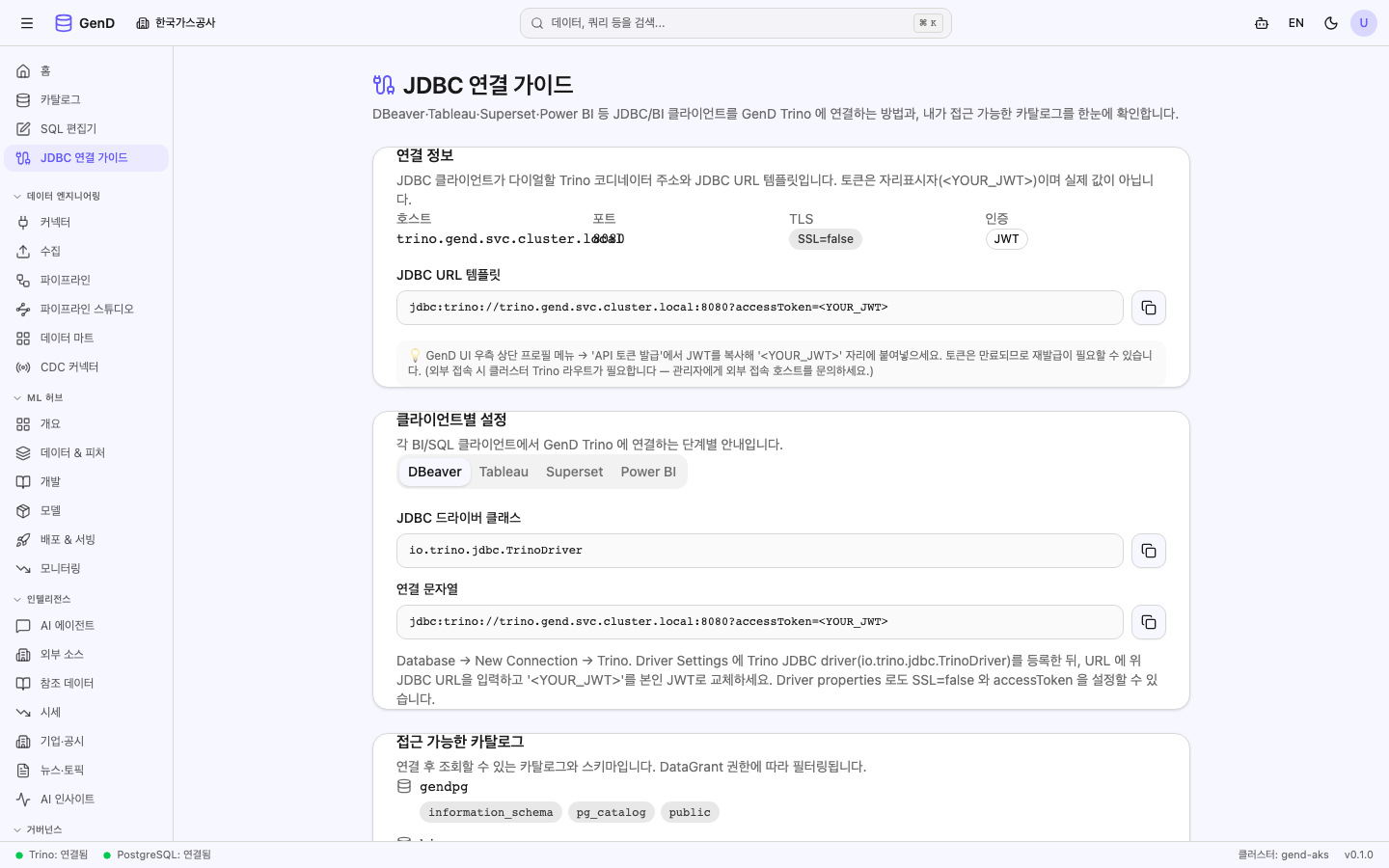Toggle dark mode moon icon
This screenshot has height=868, width=1389.
pyautogui.click(x=1331, y=23)
